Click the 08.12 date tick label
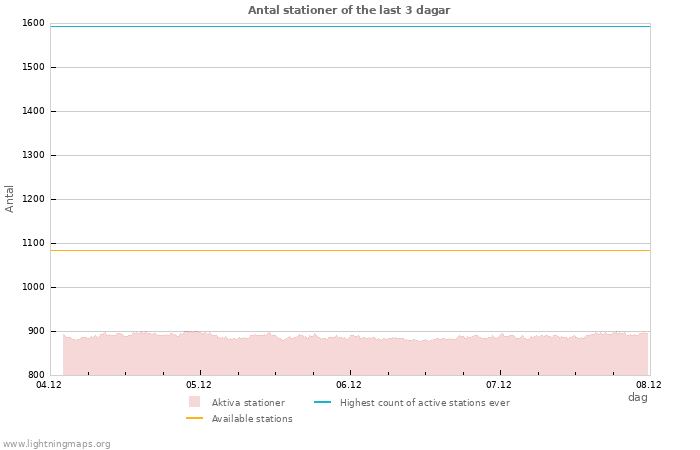 (x=649, y=384)
